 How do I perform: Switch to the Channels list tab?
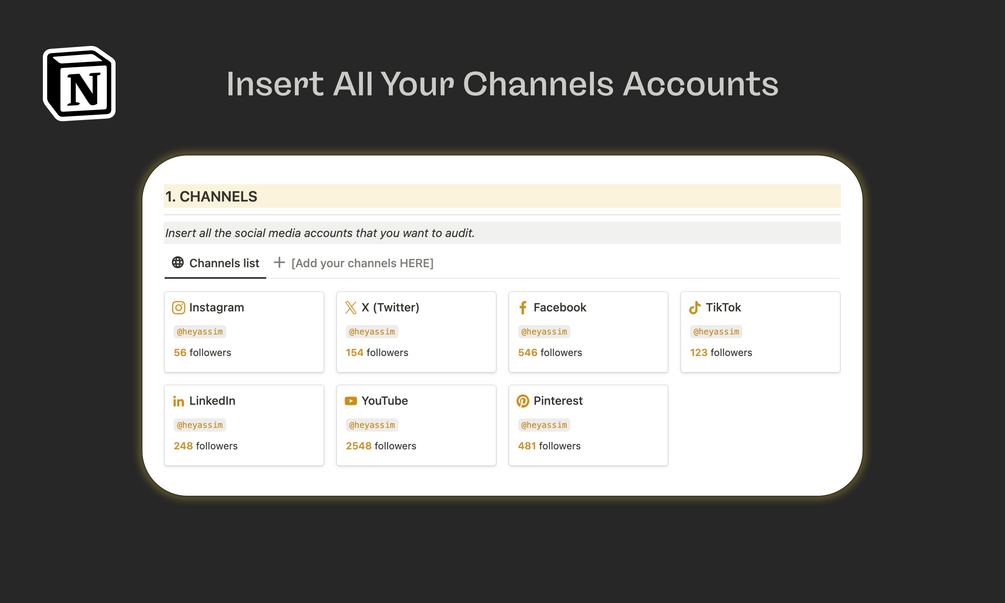tap(223, 263)
